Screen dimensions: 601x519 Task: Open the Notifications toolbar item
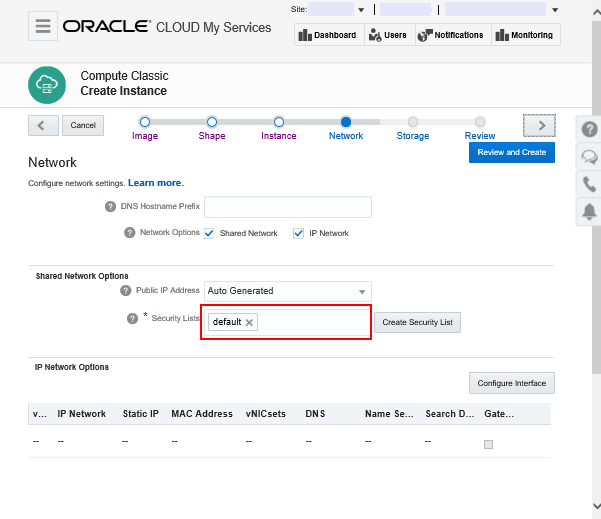[452, 35]
